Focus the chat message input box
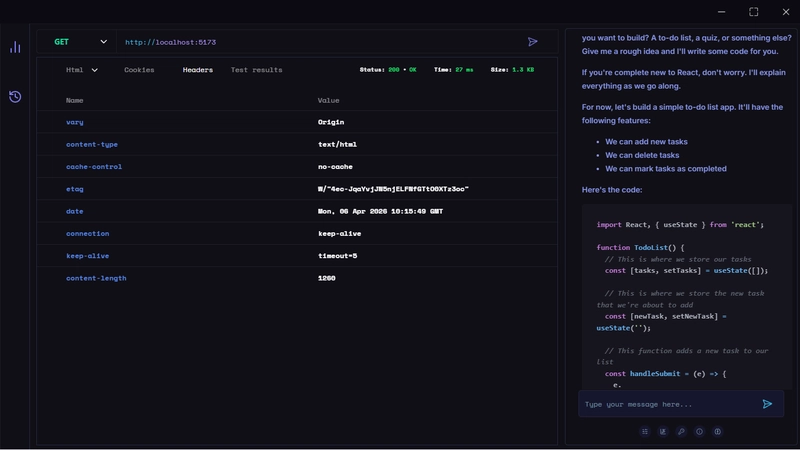800x450 pixels. [x=668, y=404]
